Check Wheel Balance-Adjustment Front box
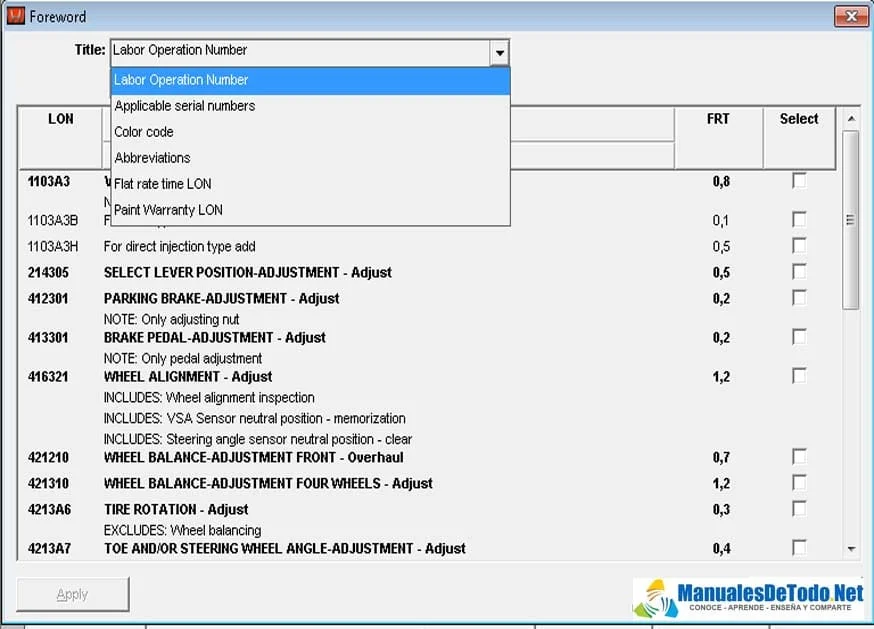This screenshot has width=874, height=629. click(x=799, y=457)
